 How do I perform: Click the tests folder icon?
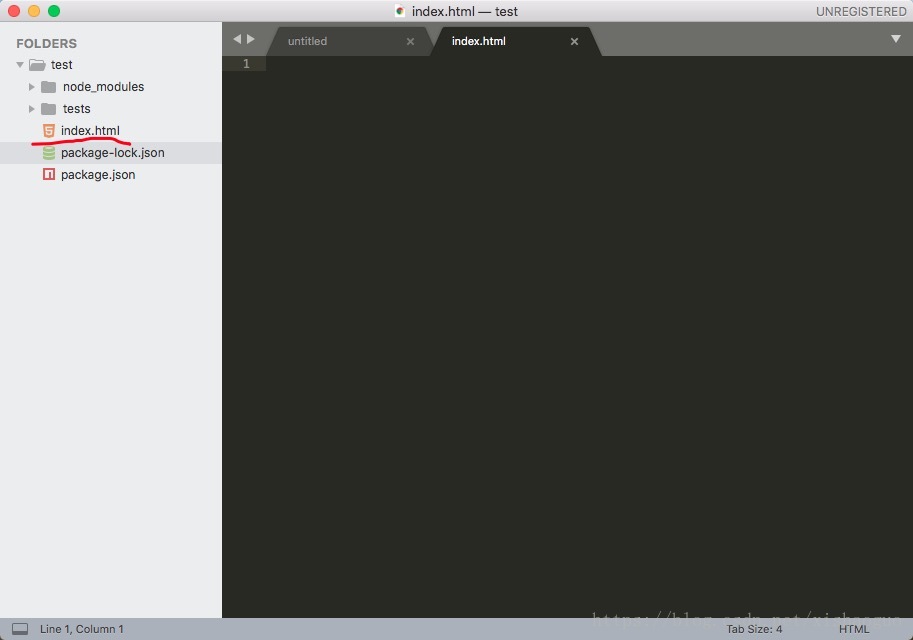click(49, 109)
